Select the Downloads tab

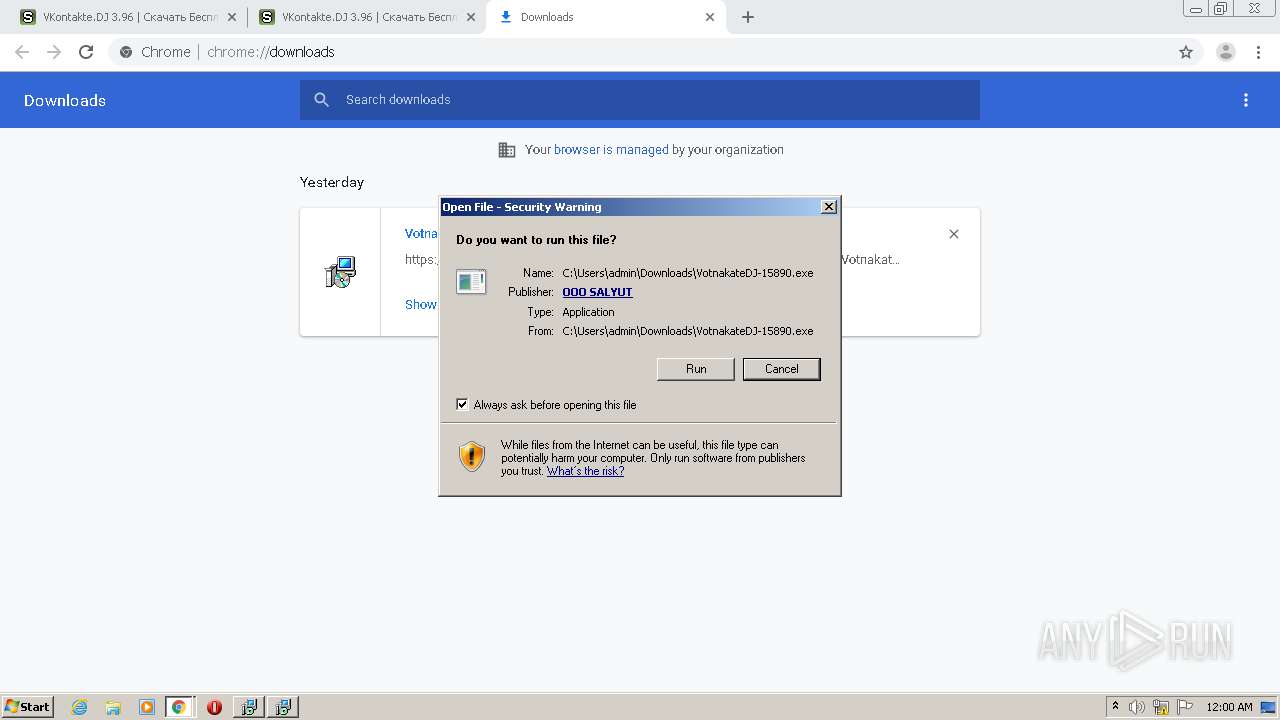pos(605,17)
